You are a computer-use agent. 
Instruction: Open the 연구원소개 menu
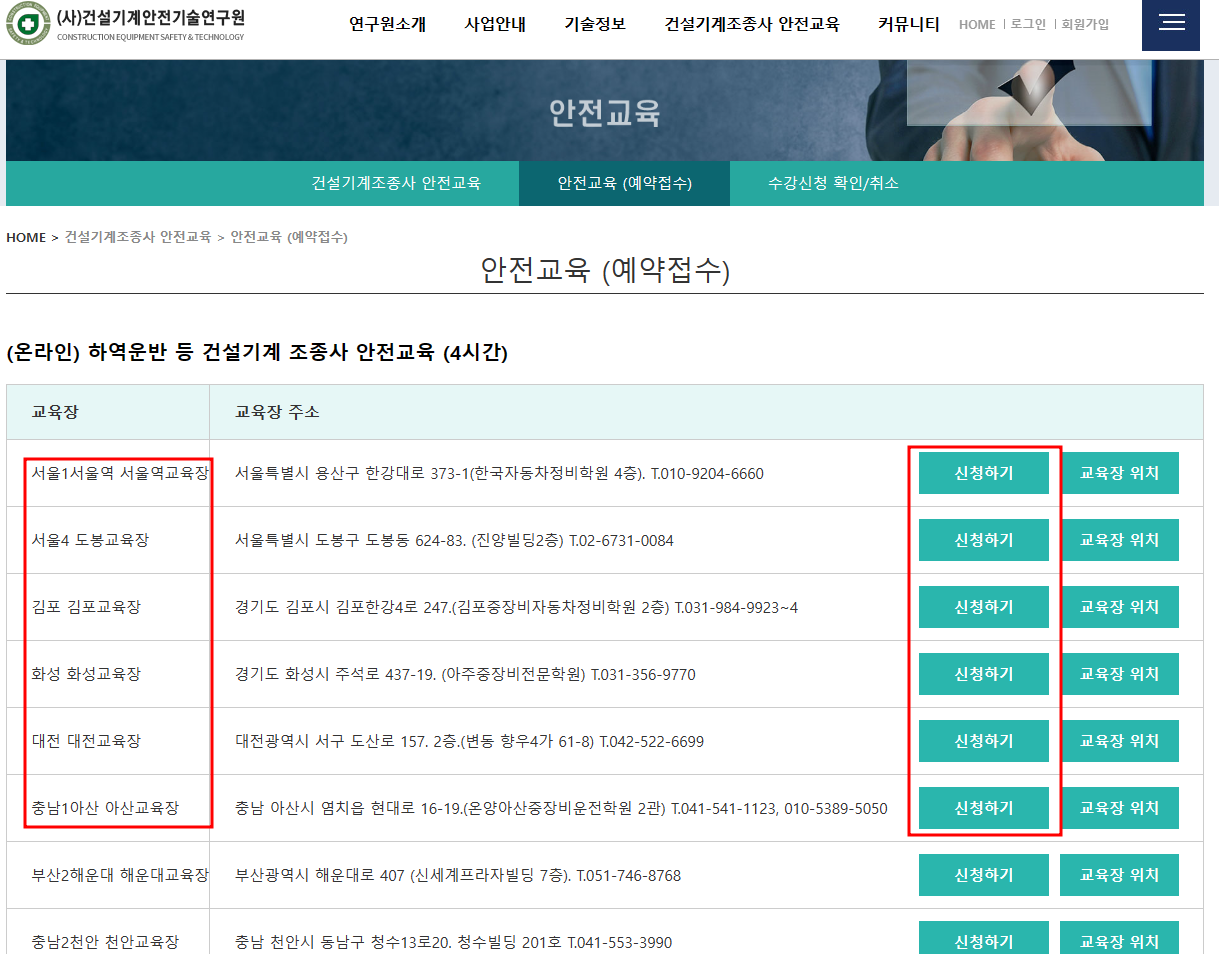387,25
